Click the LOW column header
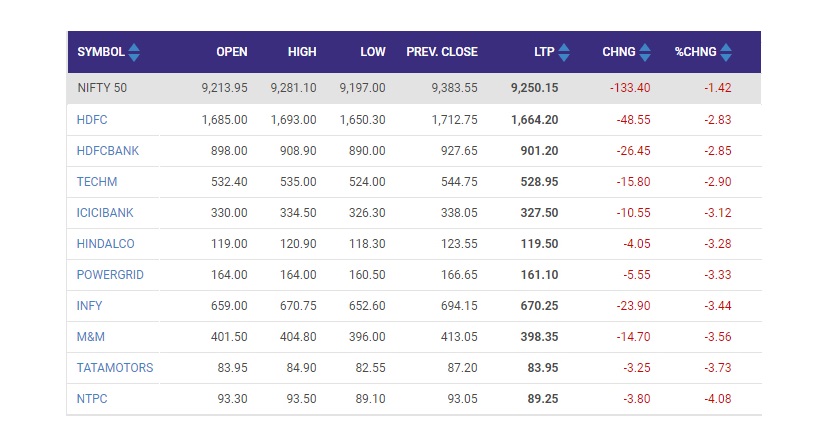This screenshot has height=436, width=836. (x=373, y=52)
